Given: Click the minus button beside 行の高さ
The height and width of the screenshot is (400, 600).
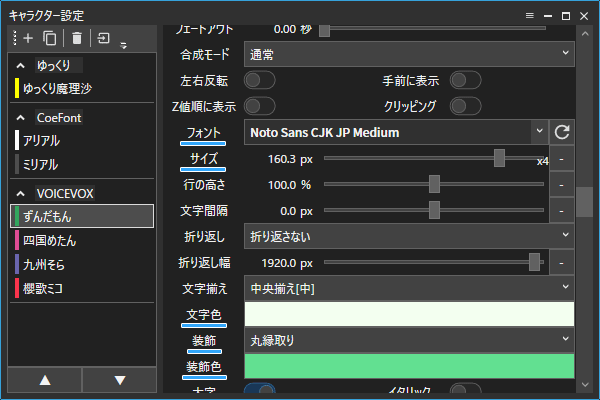Looking at the screenshot, I should 561,184.
